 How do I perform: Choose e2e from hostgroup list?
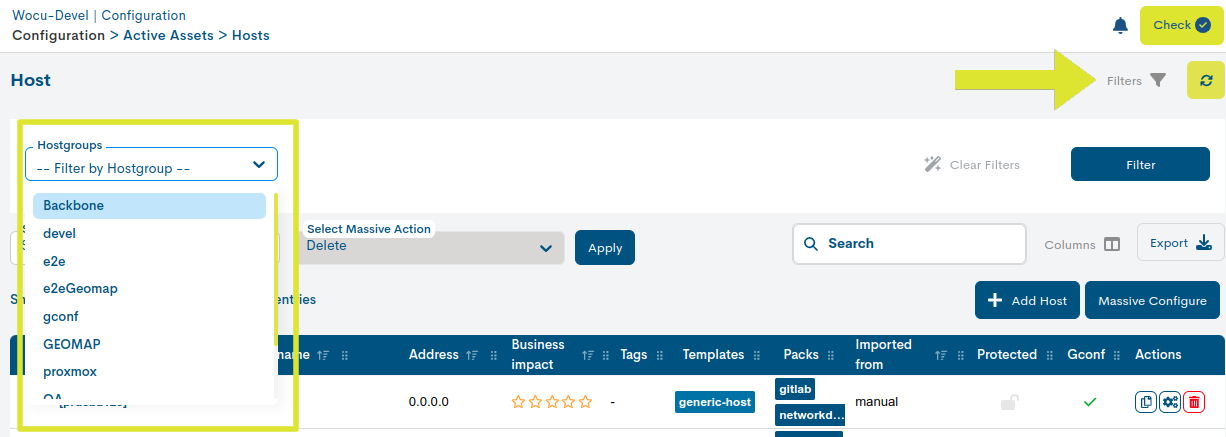pyautogui.click(x=149, y=261)
